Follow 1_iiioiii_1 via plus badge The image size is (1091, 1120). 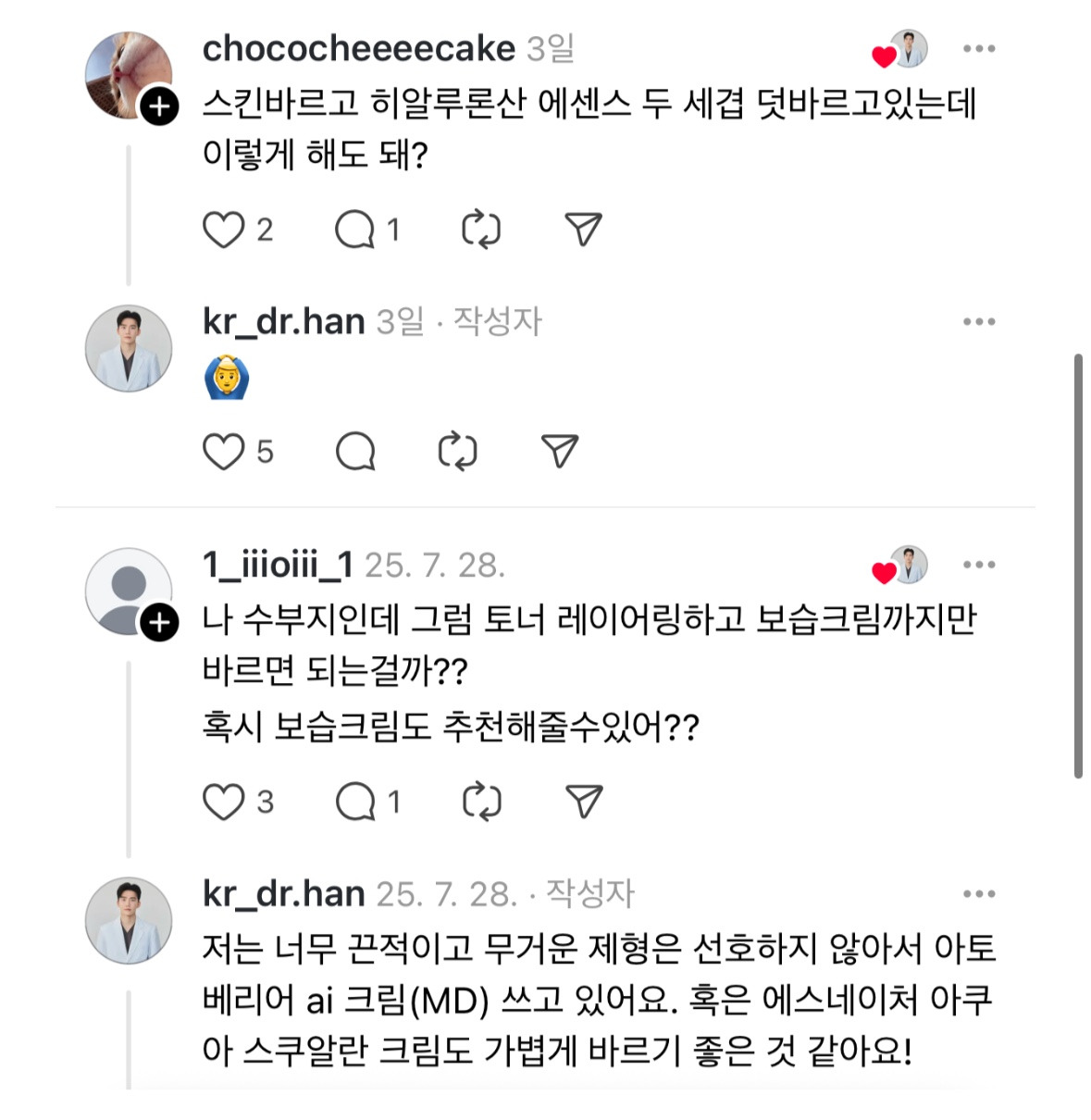click(159, 623)
